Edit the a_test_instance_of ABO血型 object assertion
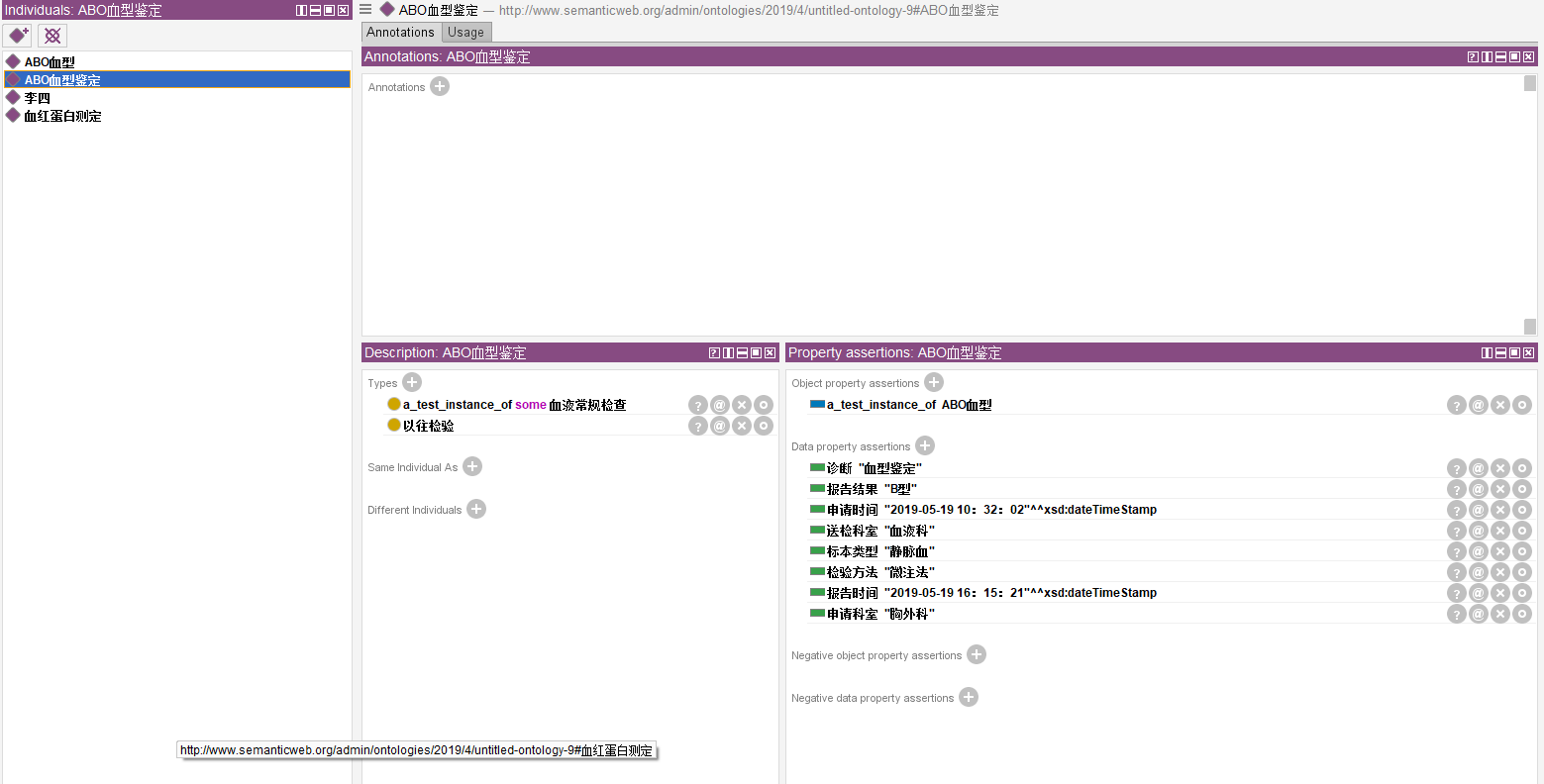 1522,405
